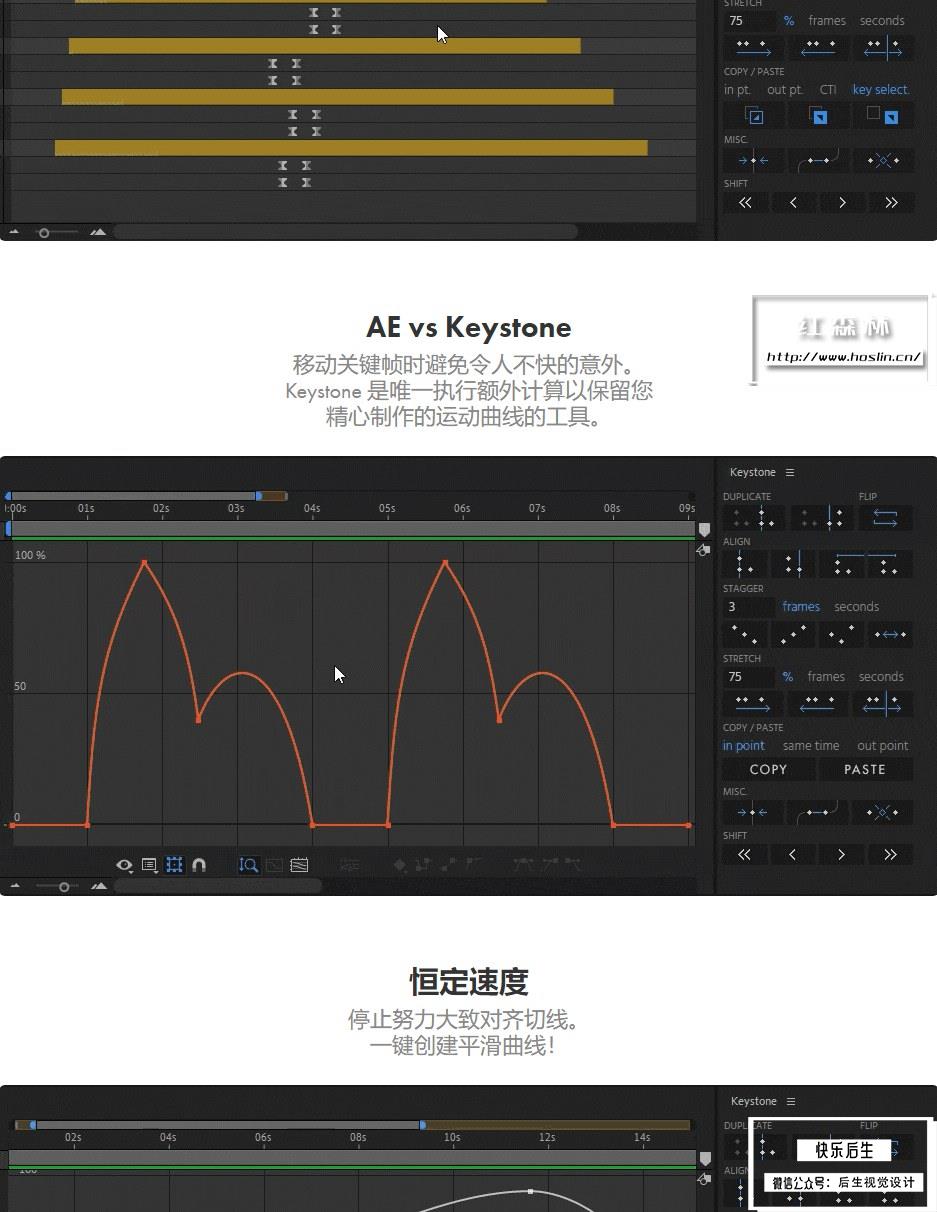Click the fit all graphs to view icon
This screenshot has width=937, height=1212.
(299, 865)
